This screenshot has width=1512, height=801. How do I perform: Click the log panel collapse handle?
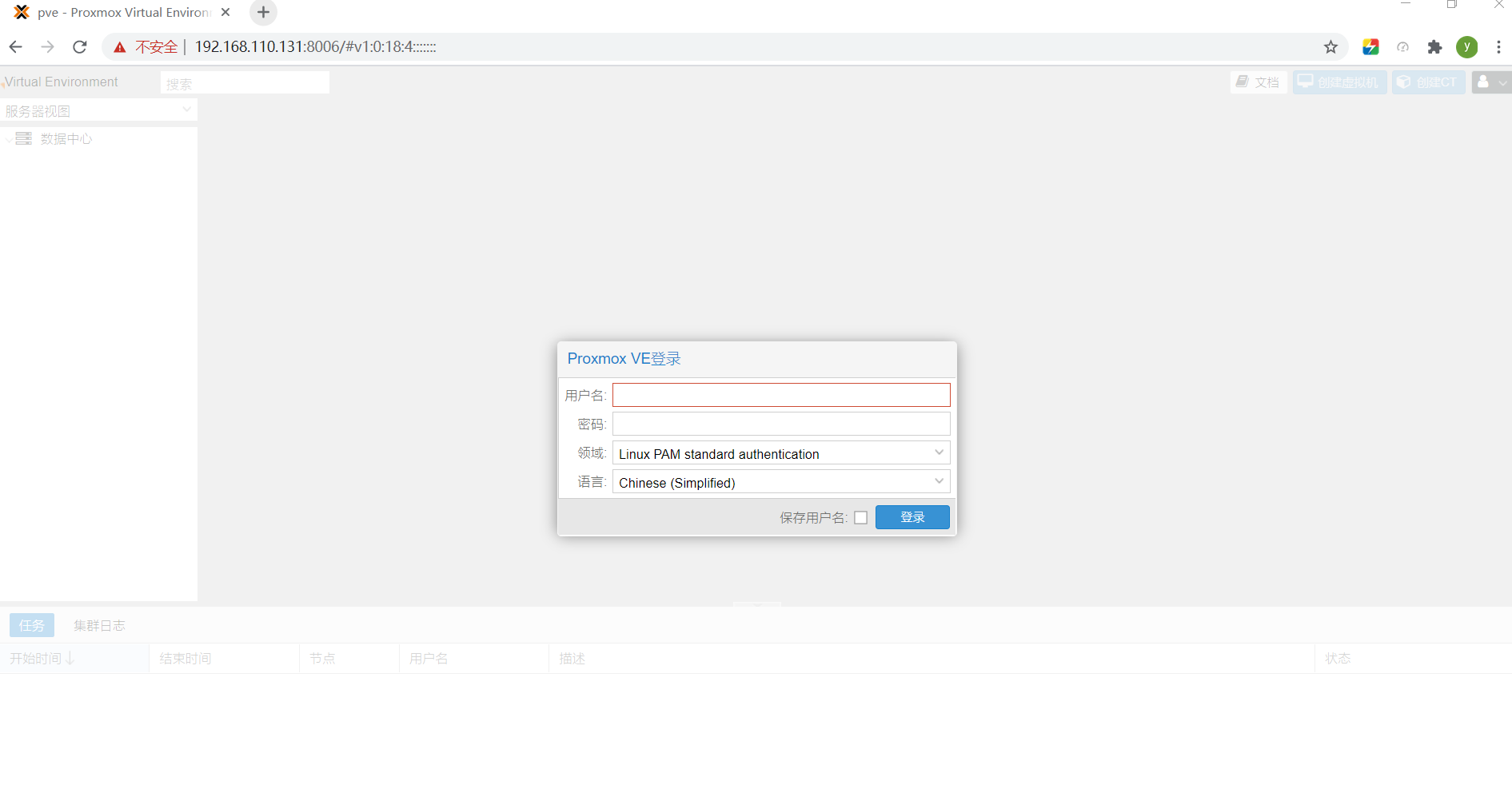point(757,604)
